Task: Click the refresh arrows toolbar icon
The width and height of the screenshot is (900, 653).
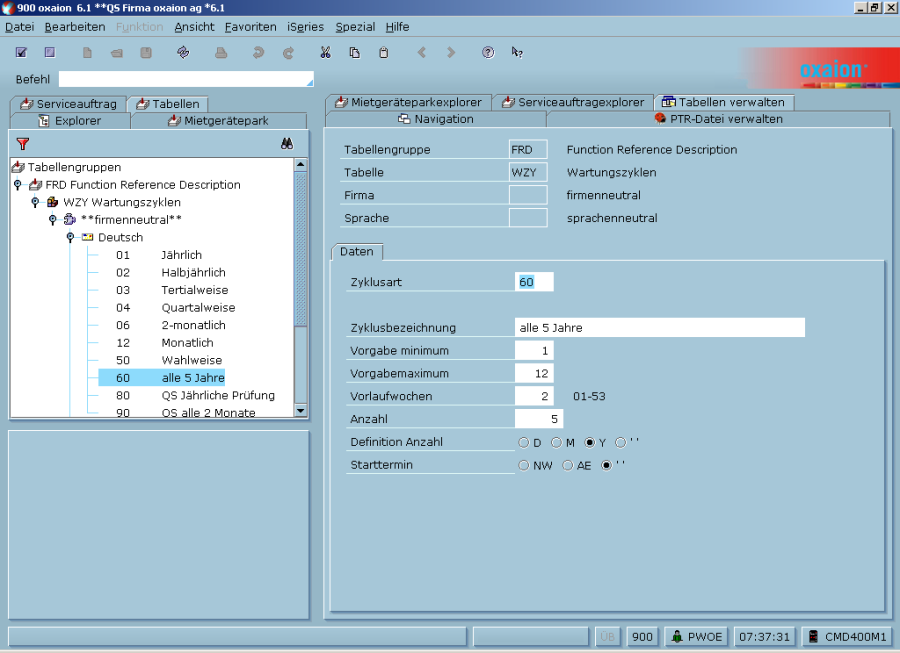Action: [183, 52]
